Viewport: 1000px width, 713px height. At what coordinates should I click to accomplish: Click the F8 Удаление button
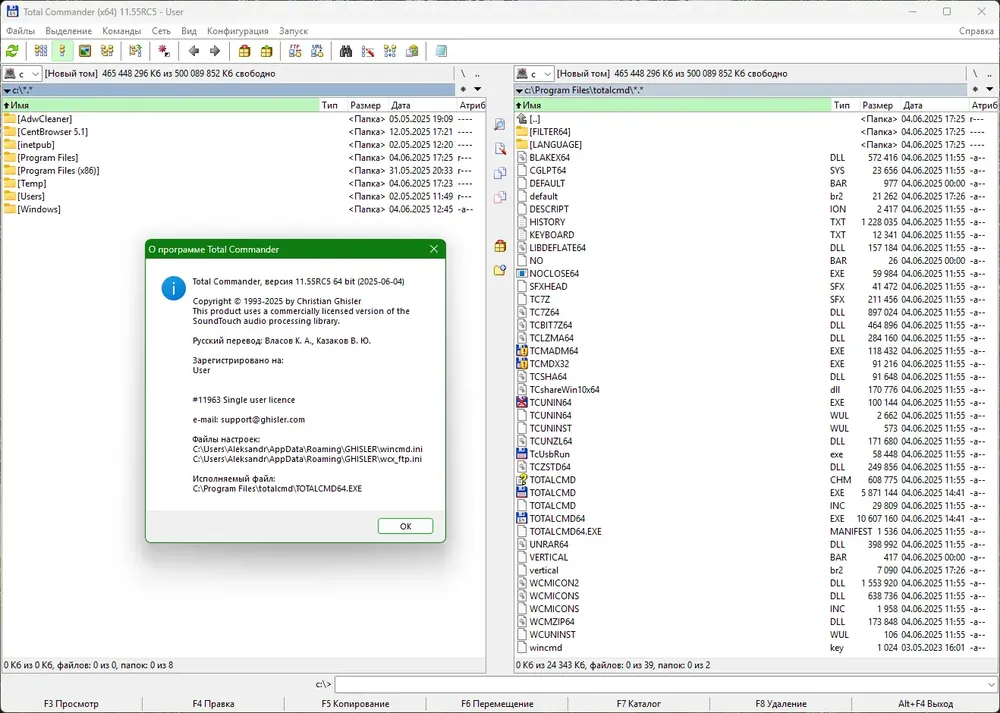click(x=781, y=703)
